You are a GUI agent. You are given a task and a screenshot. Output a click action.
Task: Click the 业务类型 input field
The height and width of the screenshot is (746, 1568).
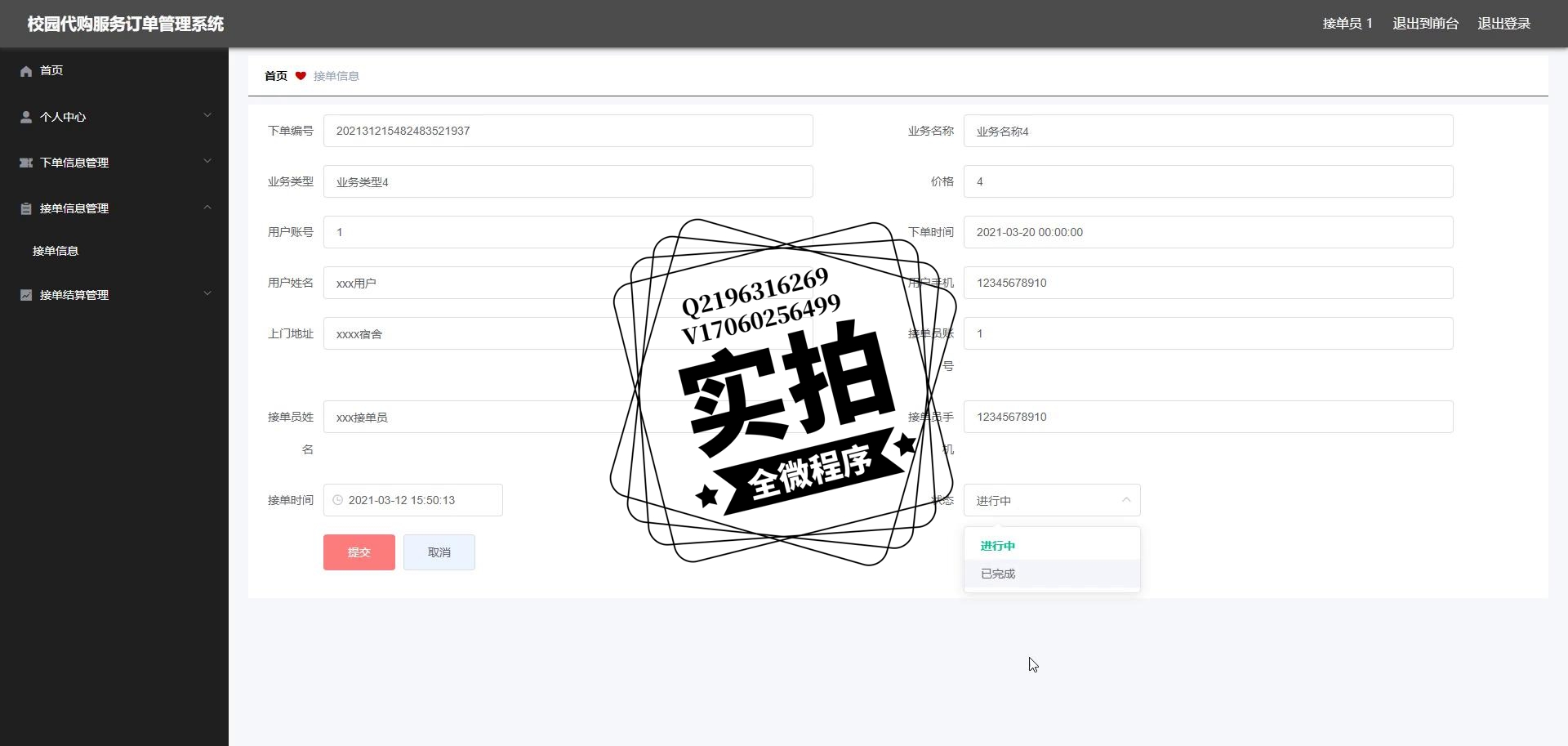pos(568,181)
